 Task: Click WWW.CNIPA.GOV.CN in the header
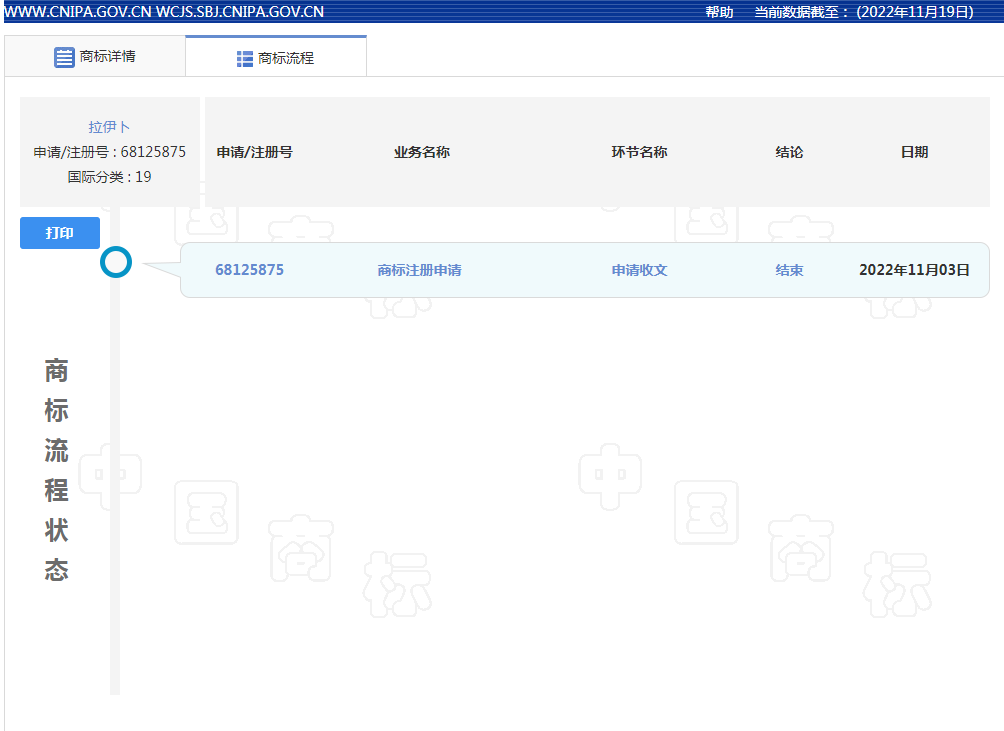tap(78, 12)
